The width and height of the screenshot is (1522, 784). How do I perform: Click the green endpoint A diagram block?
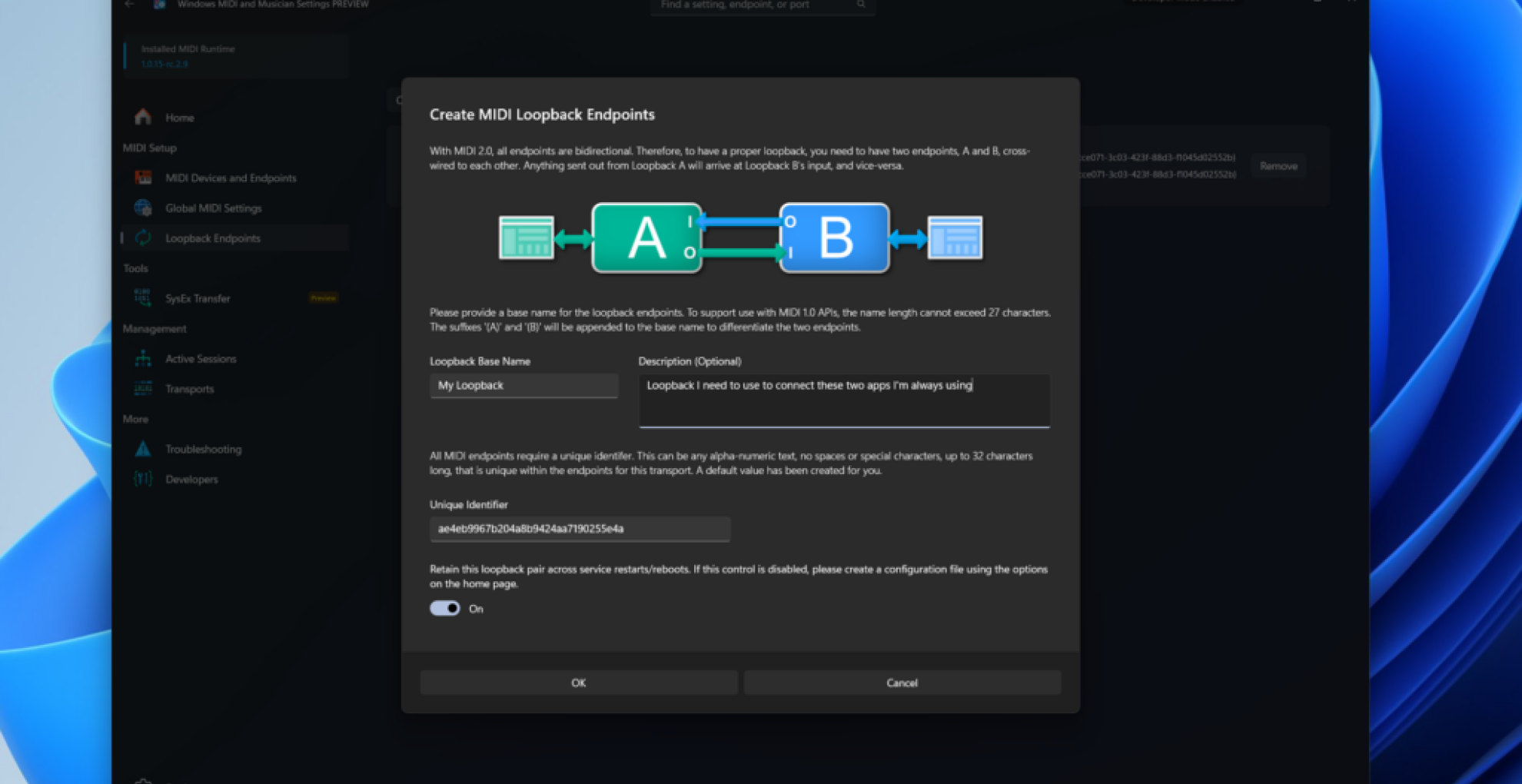tap(646, 238)
